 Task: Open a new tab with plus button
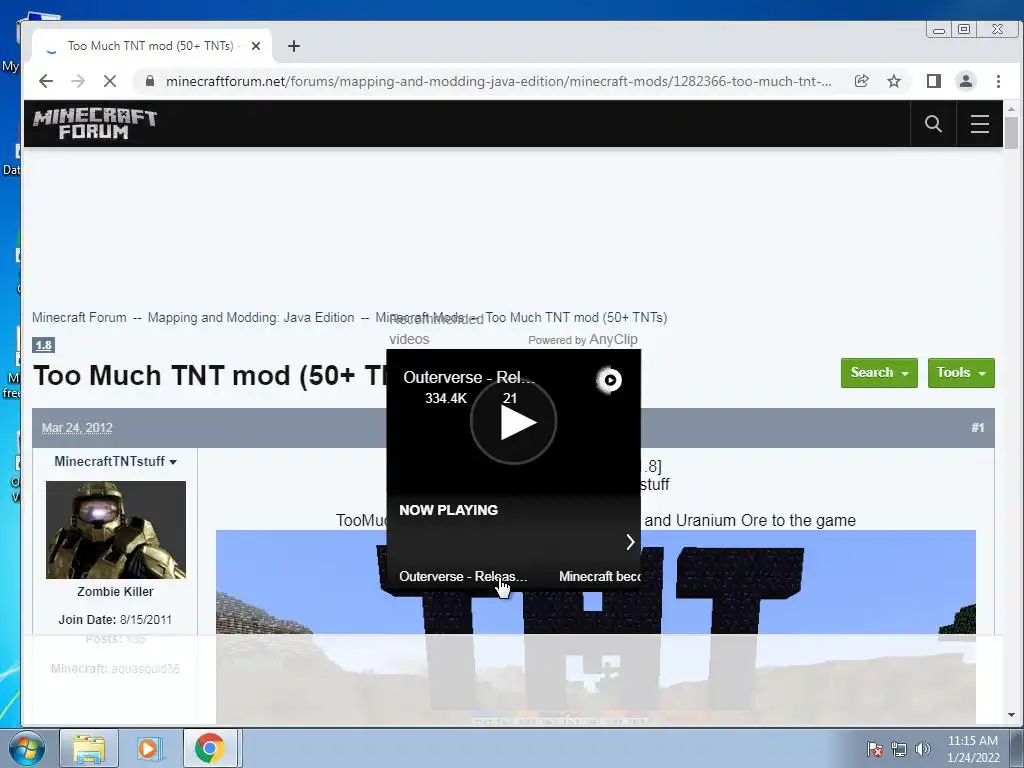pyautogui.click(x=294, y=46)
